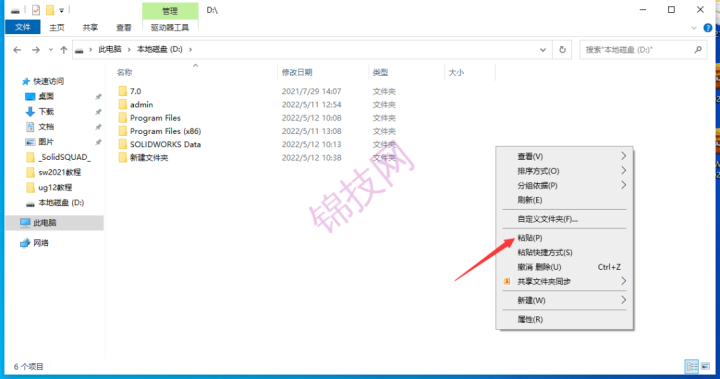The image size is (720, 379).
Task: Open the quick access toolbar customize dropdown
Action: (x=62, y=10)
